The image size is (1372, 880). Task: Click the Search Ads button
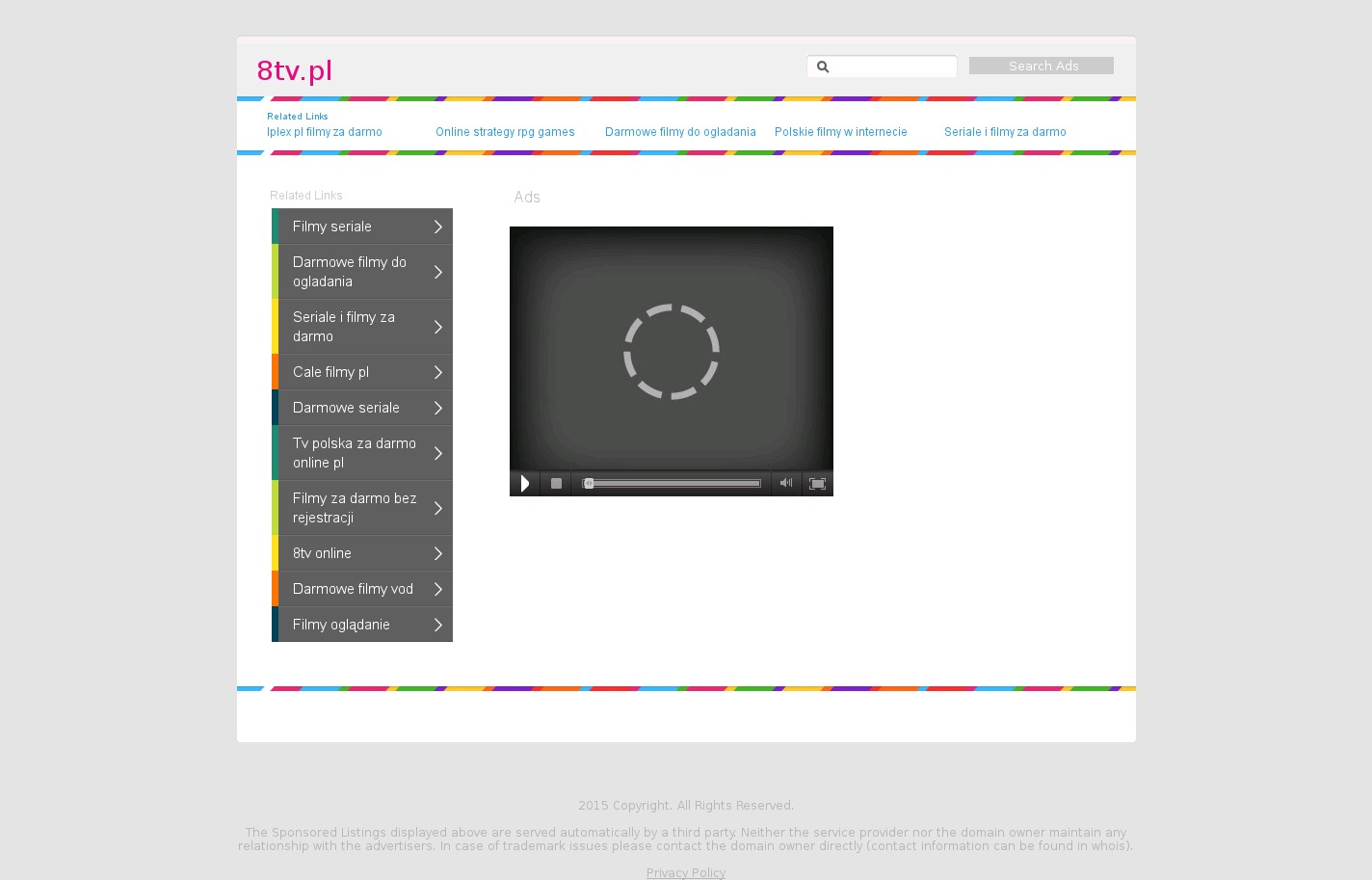point(1042,66)
